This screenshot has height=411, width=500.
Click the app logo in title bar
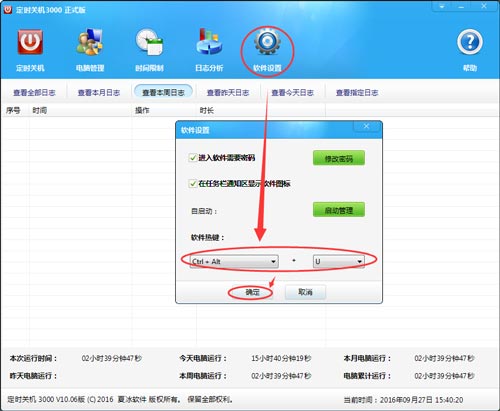[x=8, y=10]
